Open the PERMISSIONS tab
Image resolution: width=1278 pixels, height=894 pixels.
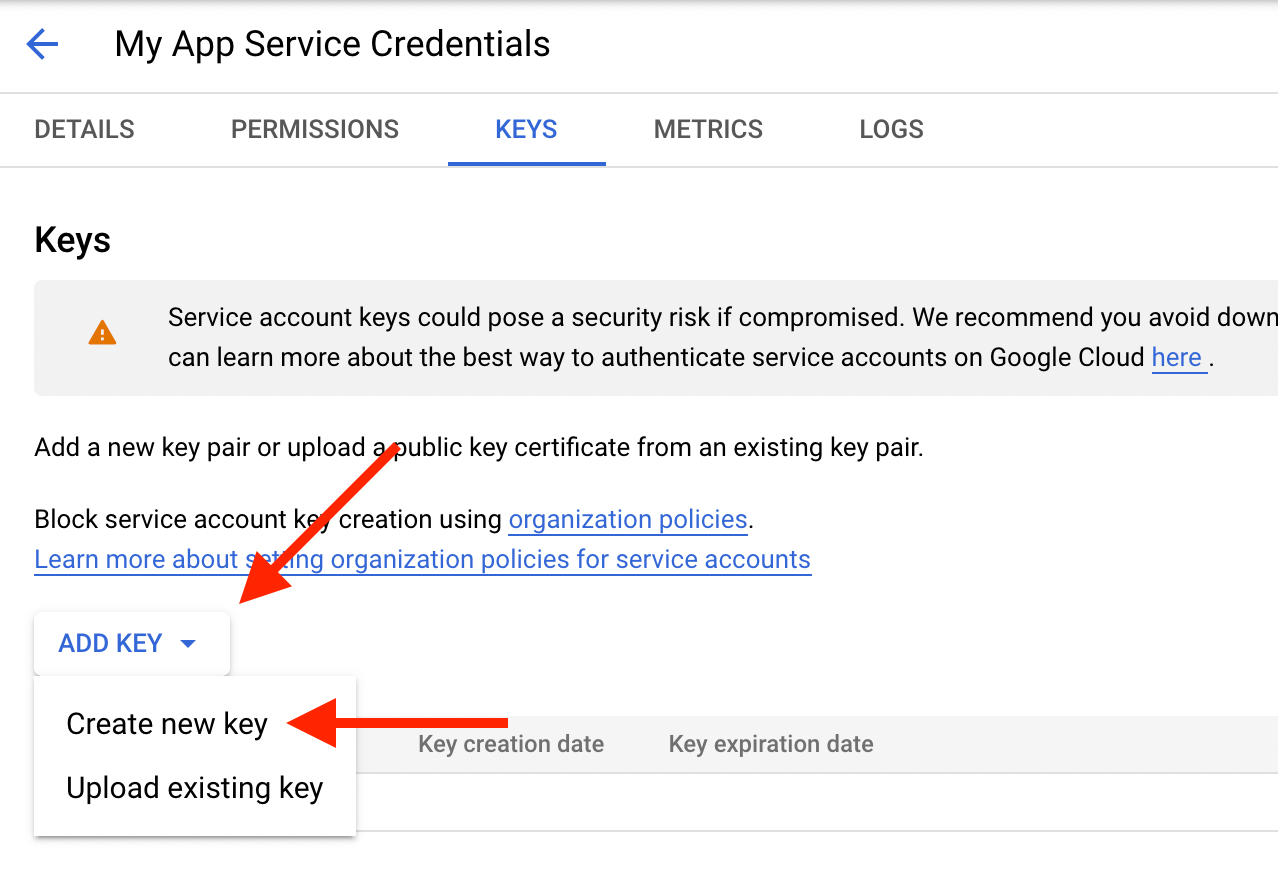pos(315,129)
